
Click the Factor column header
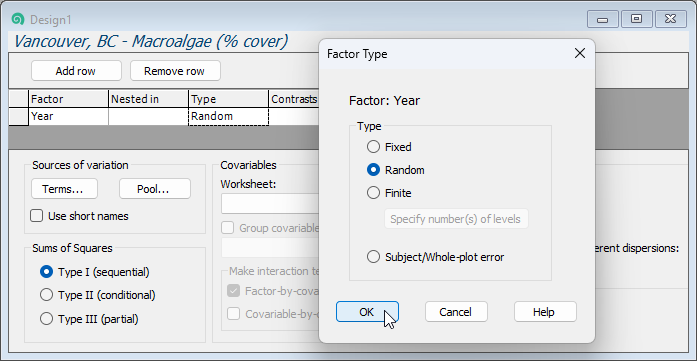tap(68, 99)
